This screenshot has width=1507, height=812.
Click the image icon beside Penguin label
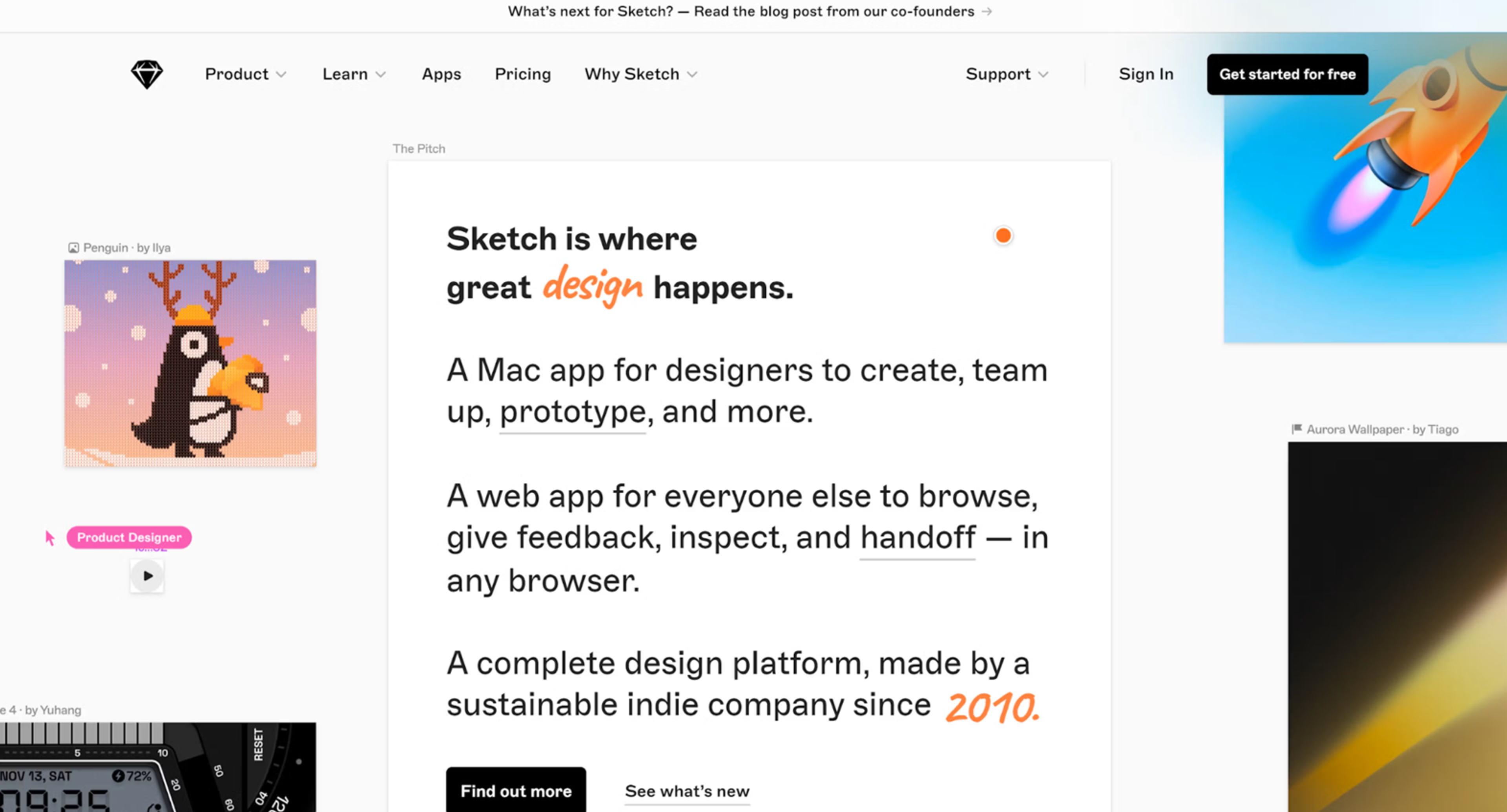click(73, 248)
